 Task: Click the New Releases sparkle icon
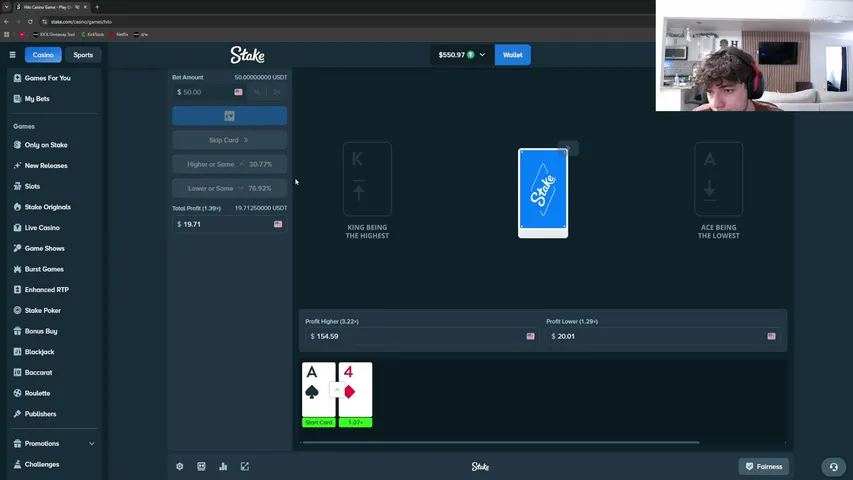coord(17,165)
